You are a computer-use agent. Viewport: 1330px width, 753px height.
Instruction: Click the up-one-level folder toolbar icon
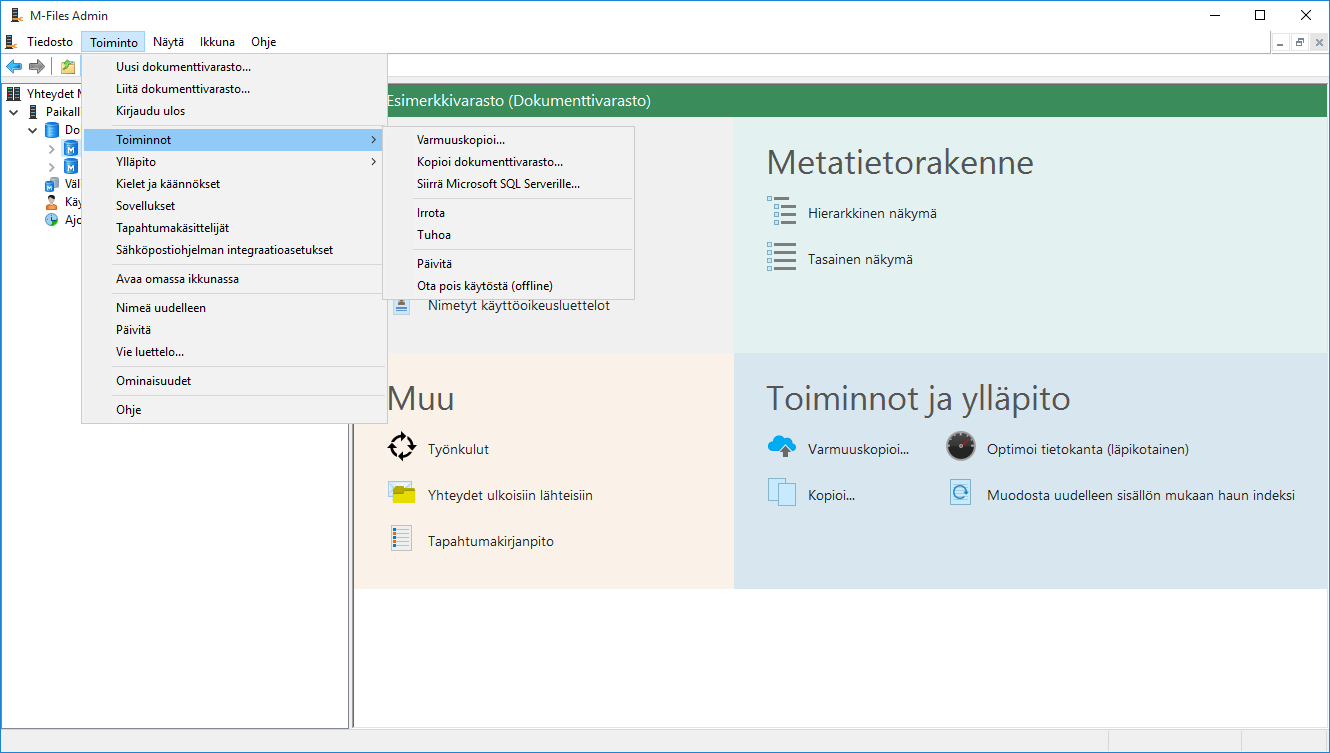[68, 67]
